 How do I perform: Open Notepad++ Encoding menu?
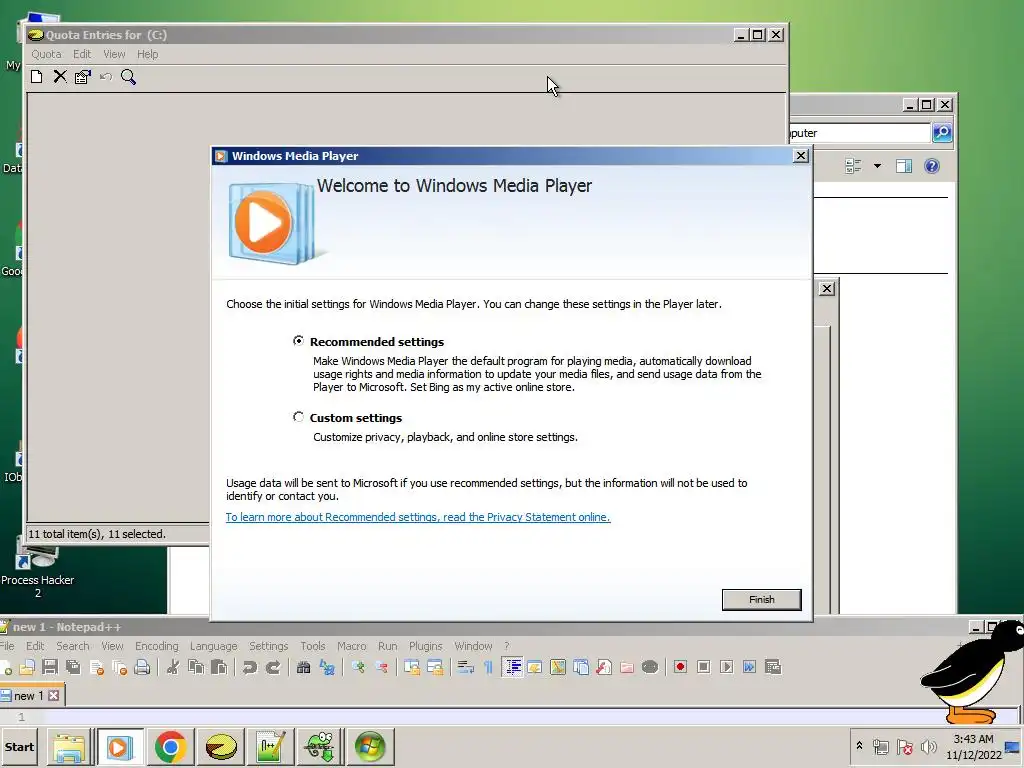tap(157, 646)
